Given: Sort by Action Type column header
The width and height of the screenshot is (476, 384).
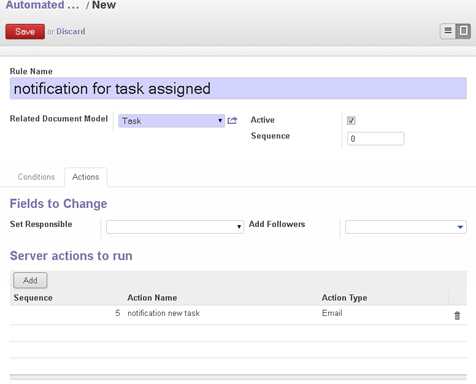Looking at the screenshot, I should pyautogui.click(x=344, y=298).
